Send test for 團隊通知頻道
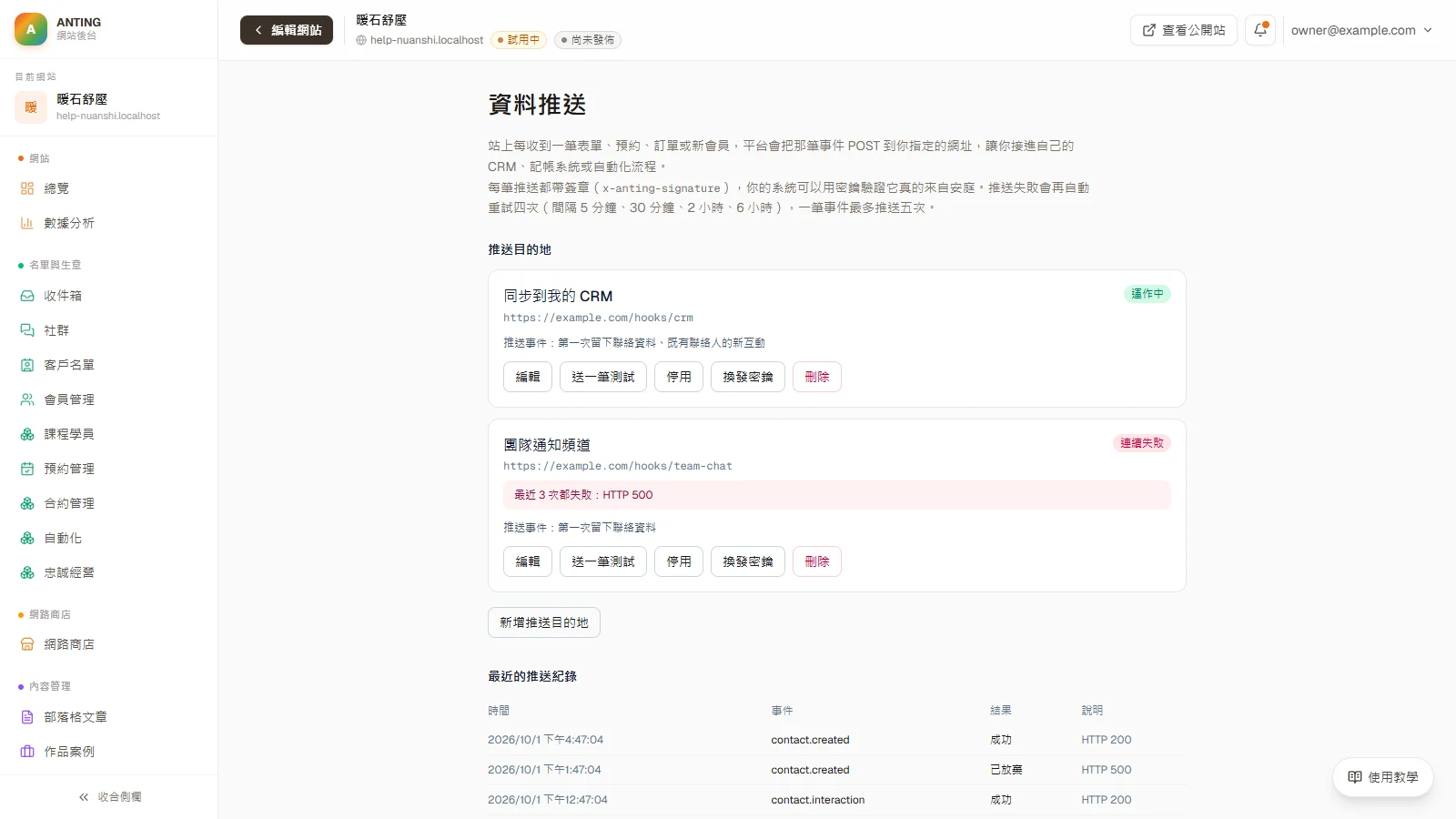 (x=603, y=561)
